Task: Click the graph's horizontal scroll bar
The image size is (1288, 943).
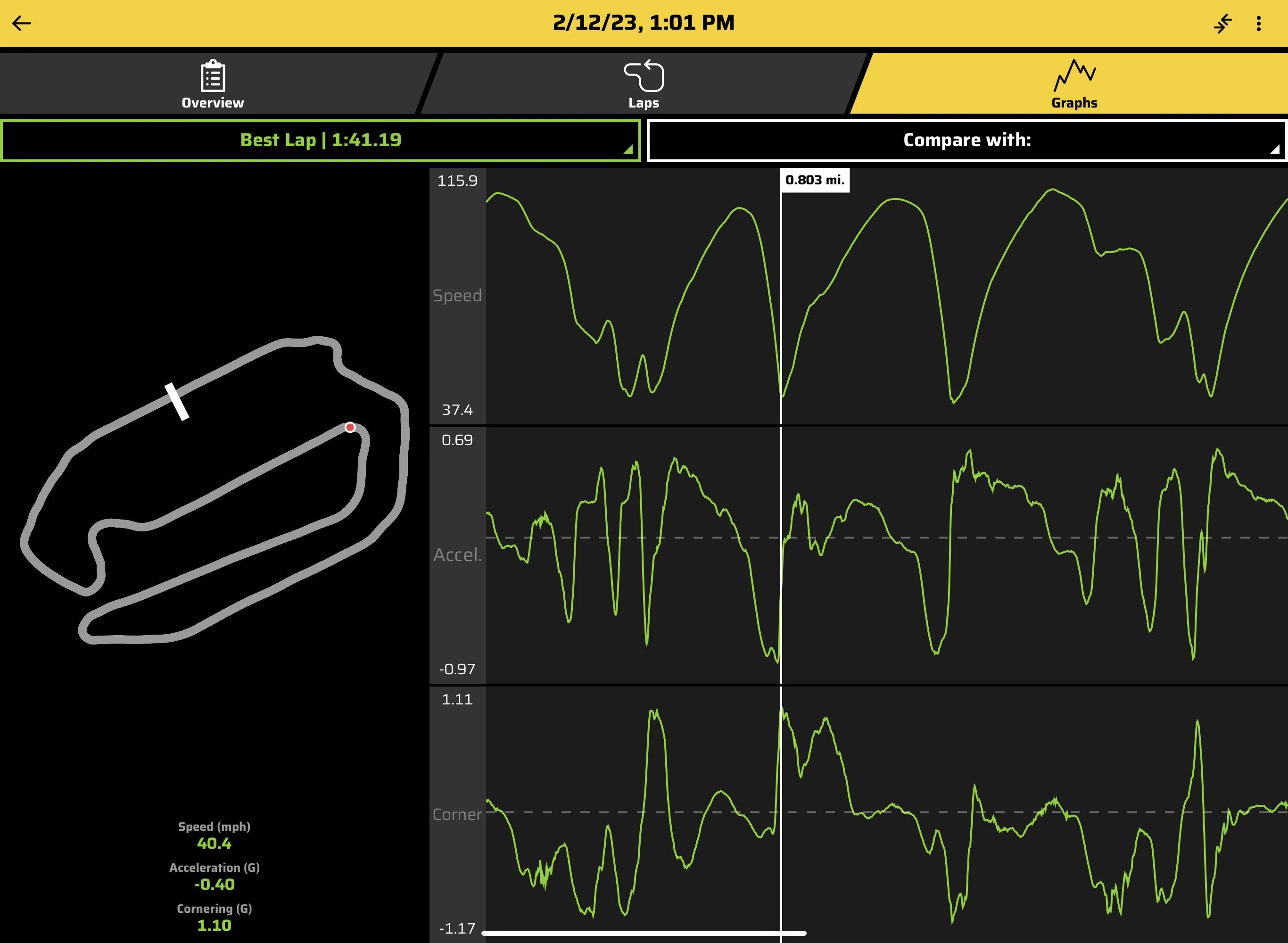Action: coord(644,933)
